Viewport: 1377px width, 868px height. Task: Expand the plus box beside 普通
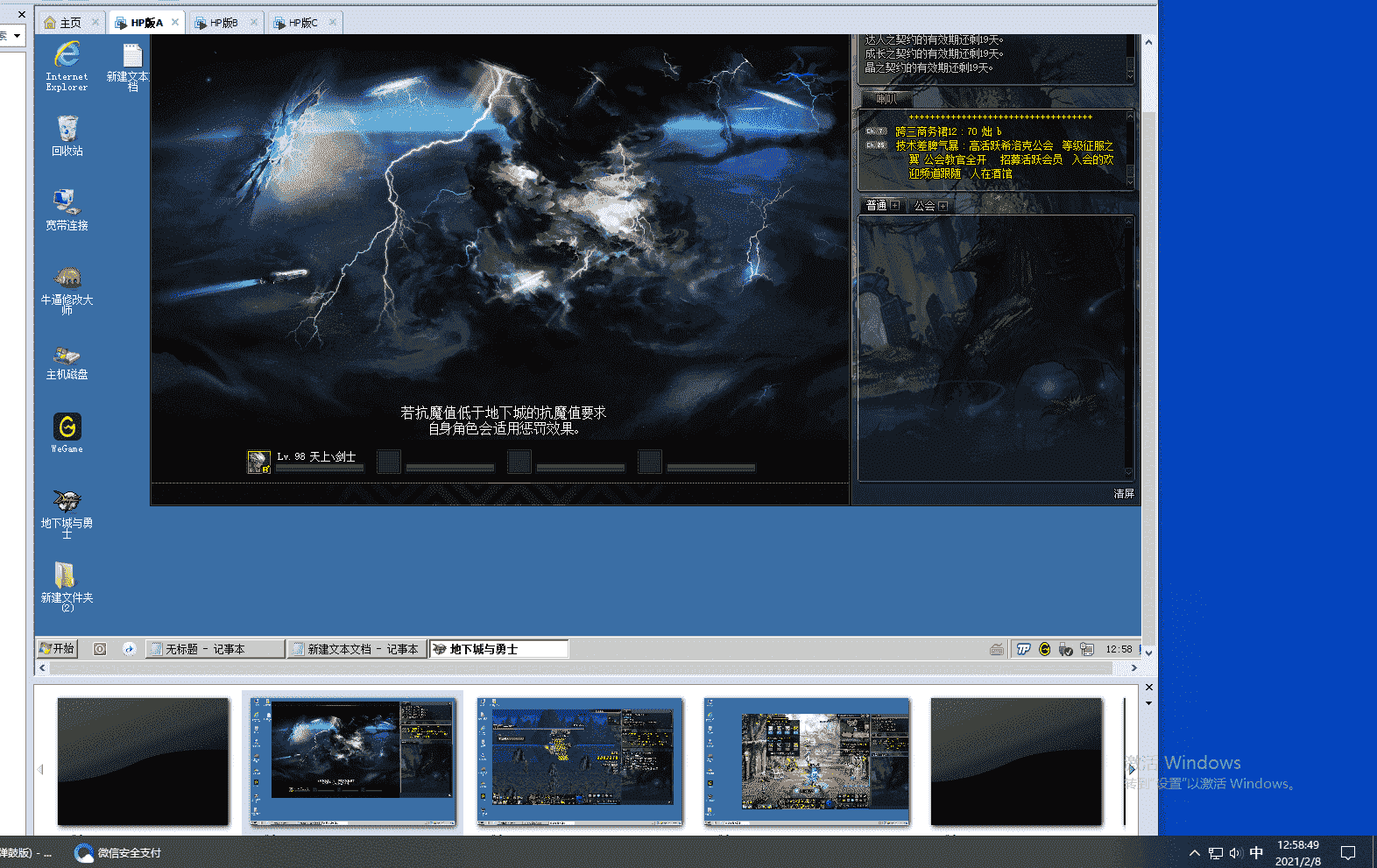pyautogui.click(x=895, y=206)
